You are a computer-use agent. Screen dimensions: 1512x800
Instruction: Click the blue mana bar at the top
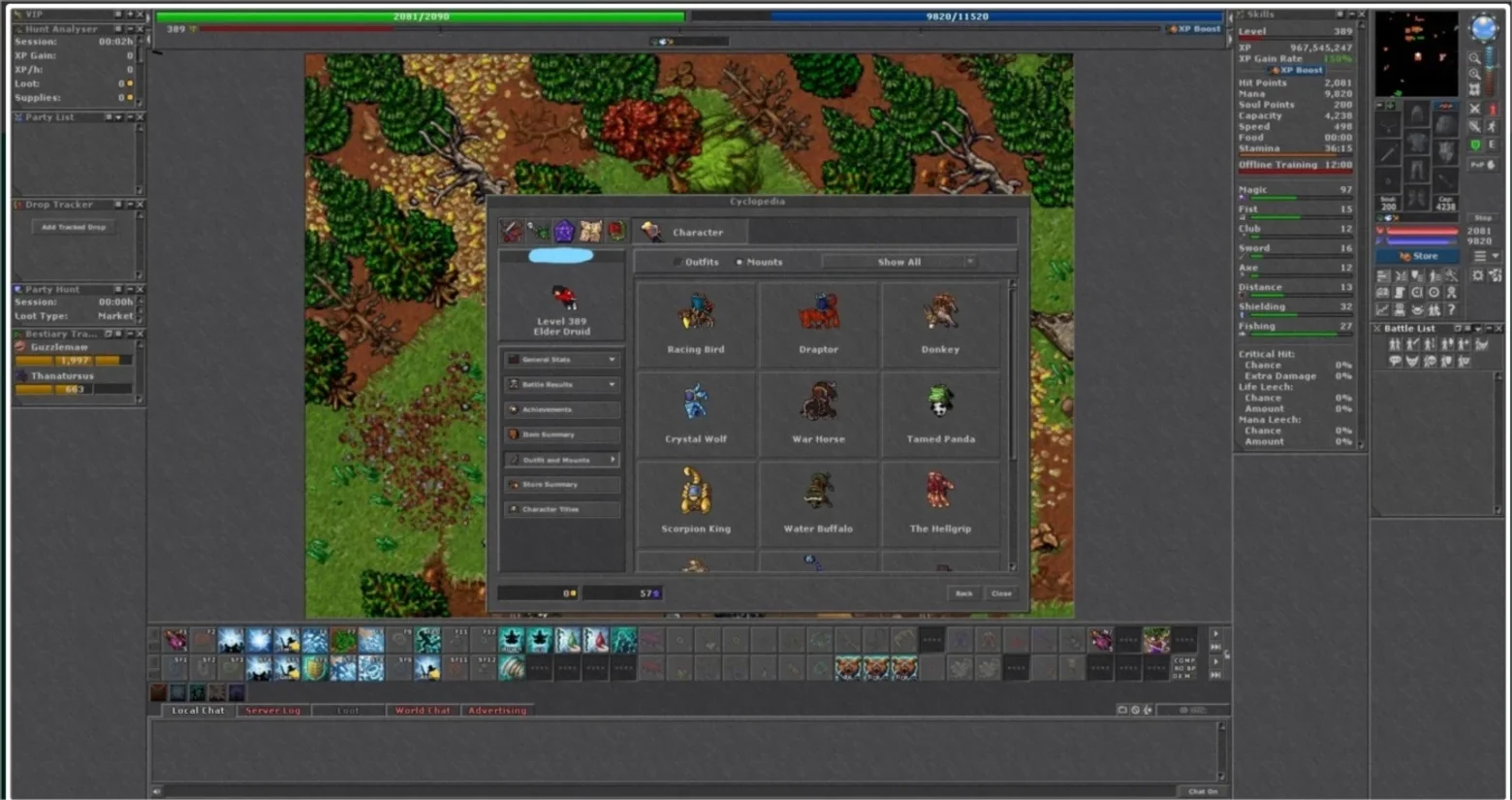[x=957, y=16]
